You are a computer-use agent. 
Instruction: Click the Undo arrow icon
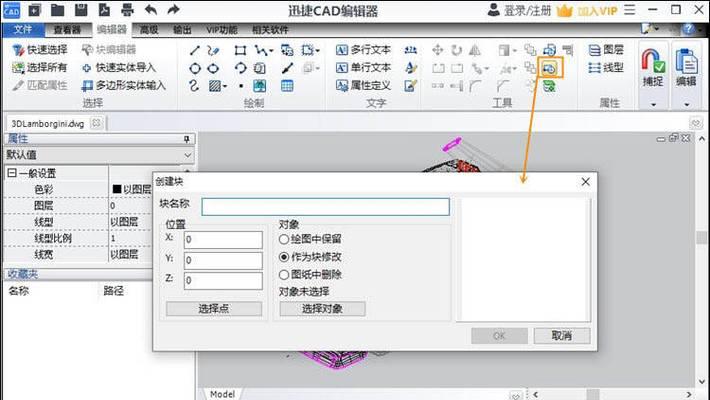[151, 10]
